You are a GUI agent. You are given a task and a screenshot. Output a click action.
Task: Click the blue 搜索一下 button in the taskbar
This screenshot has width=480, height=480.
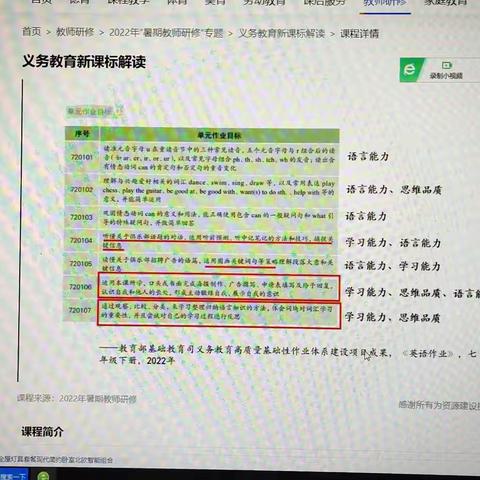[13, 475]
